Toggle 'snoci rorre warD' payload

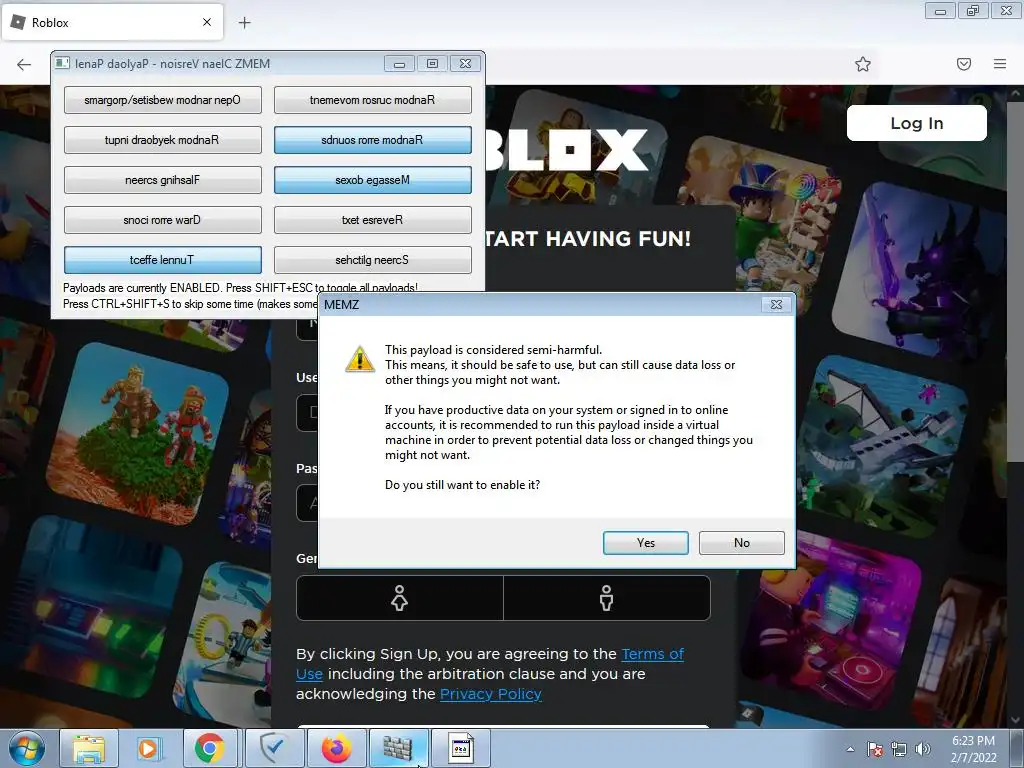tap(163, 220)
